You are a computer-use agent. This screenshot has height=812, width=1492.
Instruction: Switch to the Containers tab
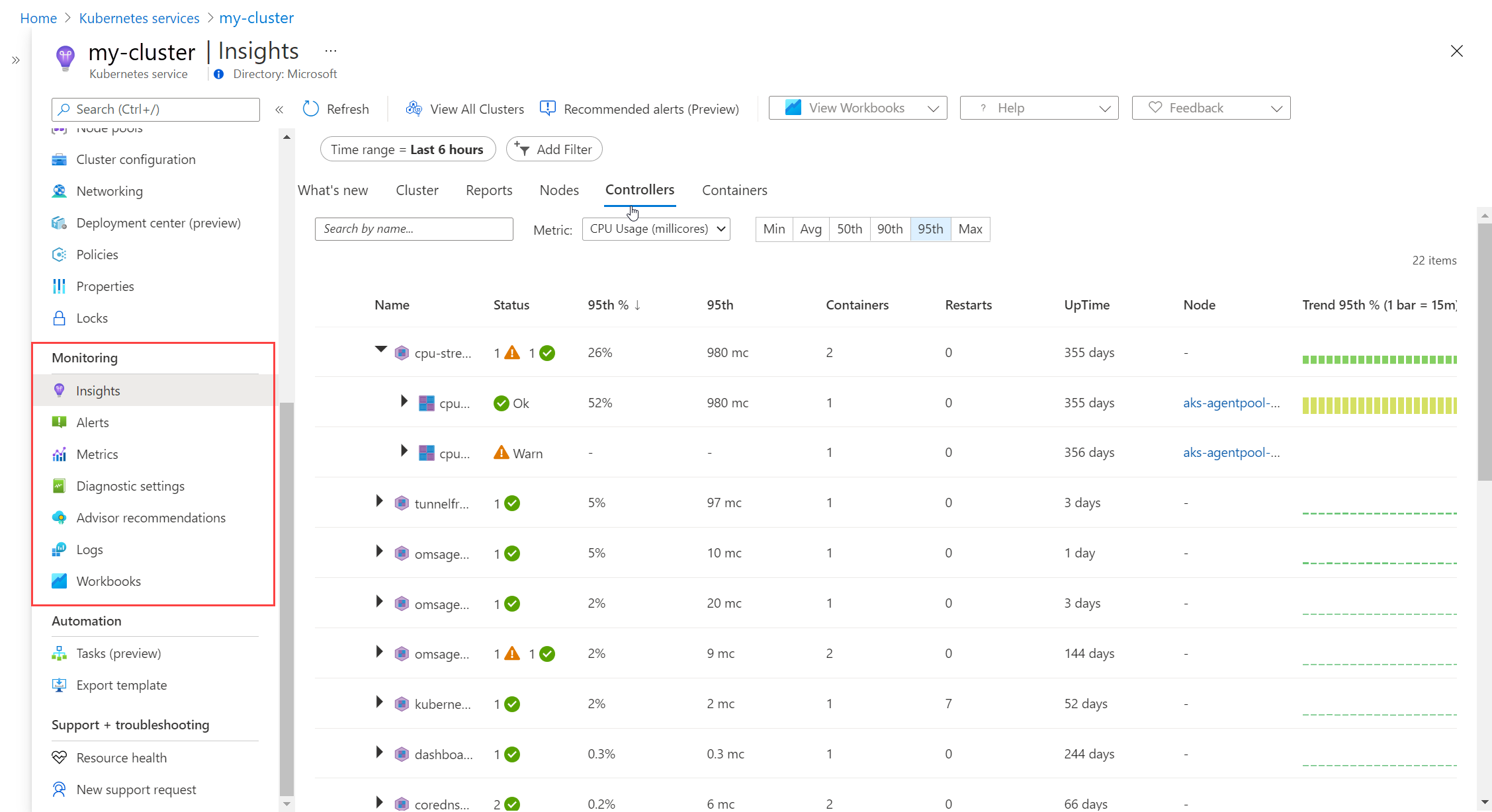734,190
